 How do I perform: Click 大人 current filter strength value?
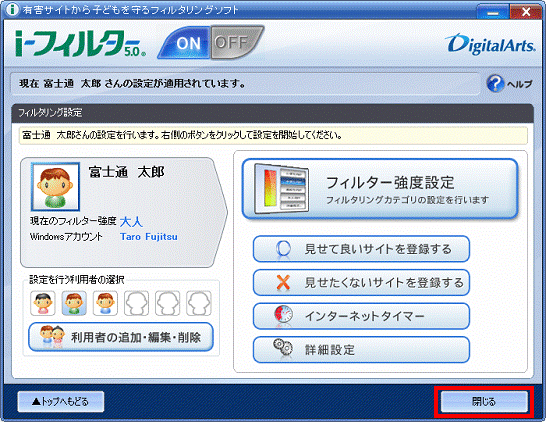pos(131,221)
